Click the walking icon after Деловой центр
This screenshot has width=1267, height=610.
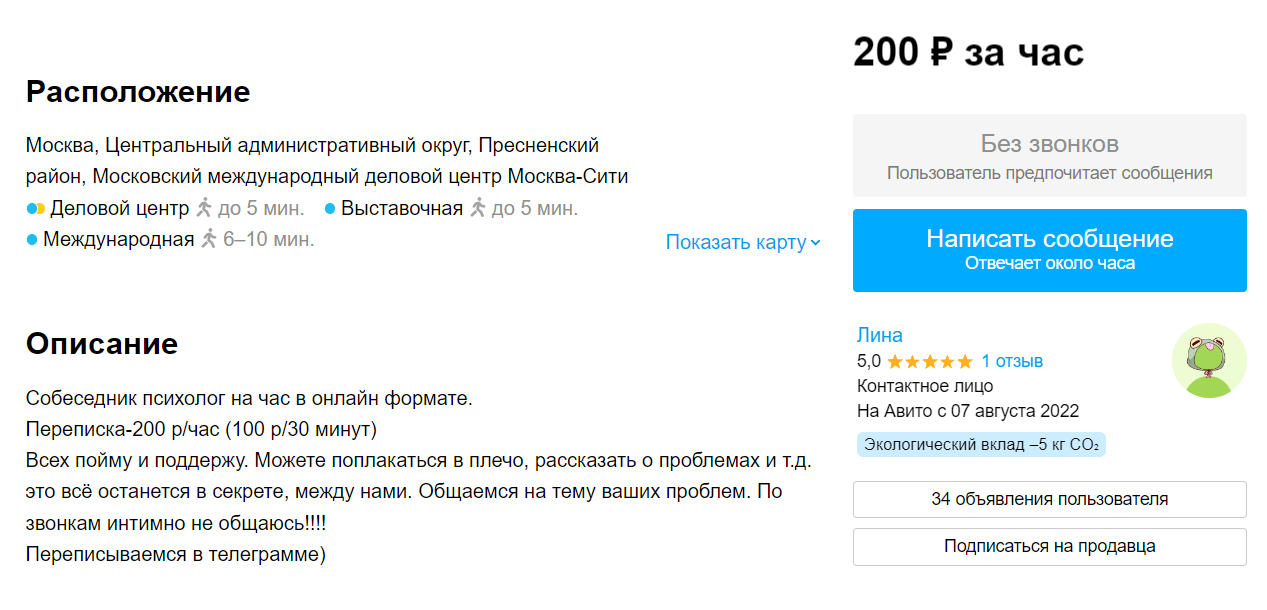coord(204,208)
